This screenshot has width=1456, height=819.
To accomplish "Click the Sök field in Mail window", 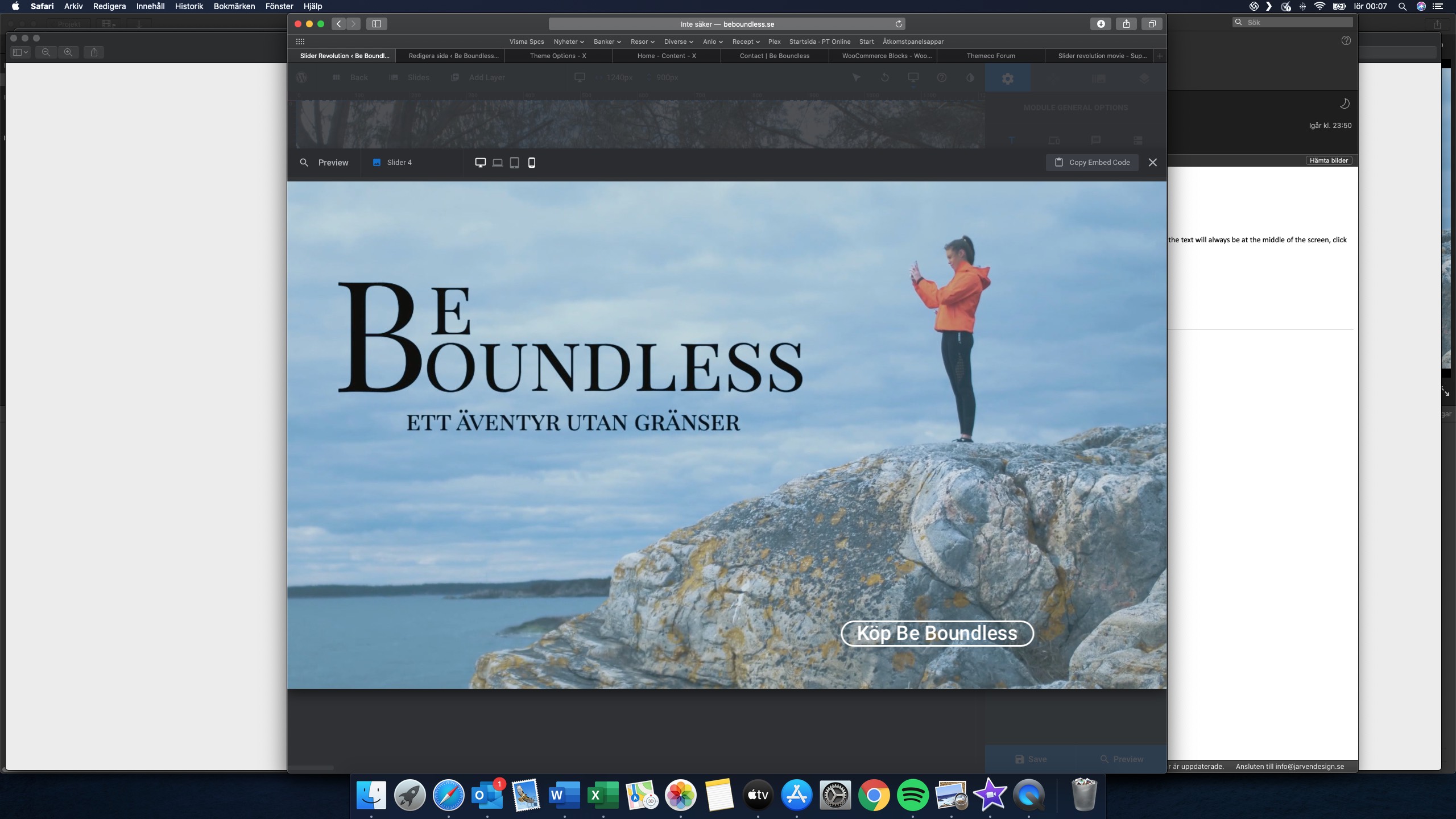I will (1292, 22).
